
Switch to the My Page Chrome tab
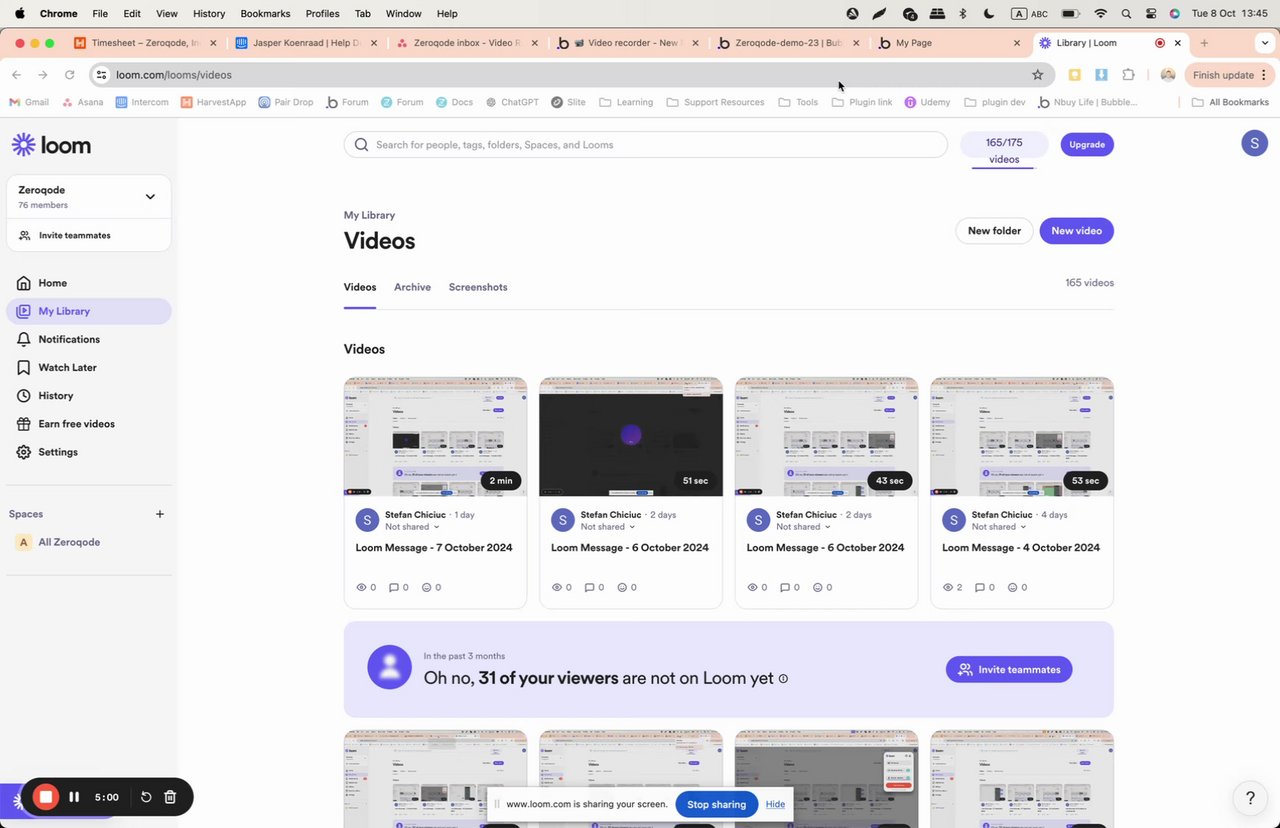click(x=950, y=43)
